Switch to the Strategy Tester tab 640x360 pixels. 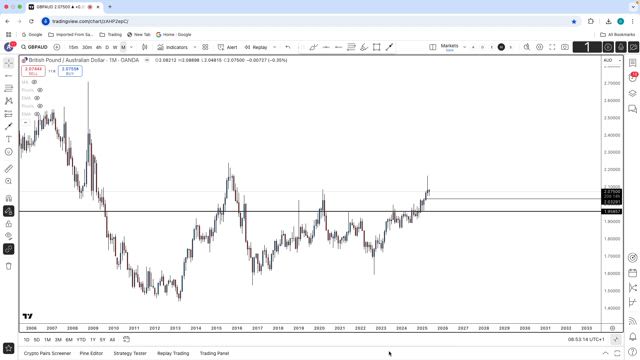point(130,353)
